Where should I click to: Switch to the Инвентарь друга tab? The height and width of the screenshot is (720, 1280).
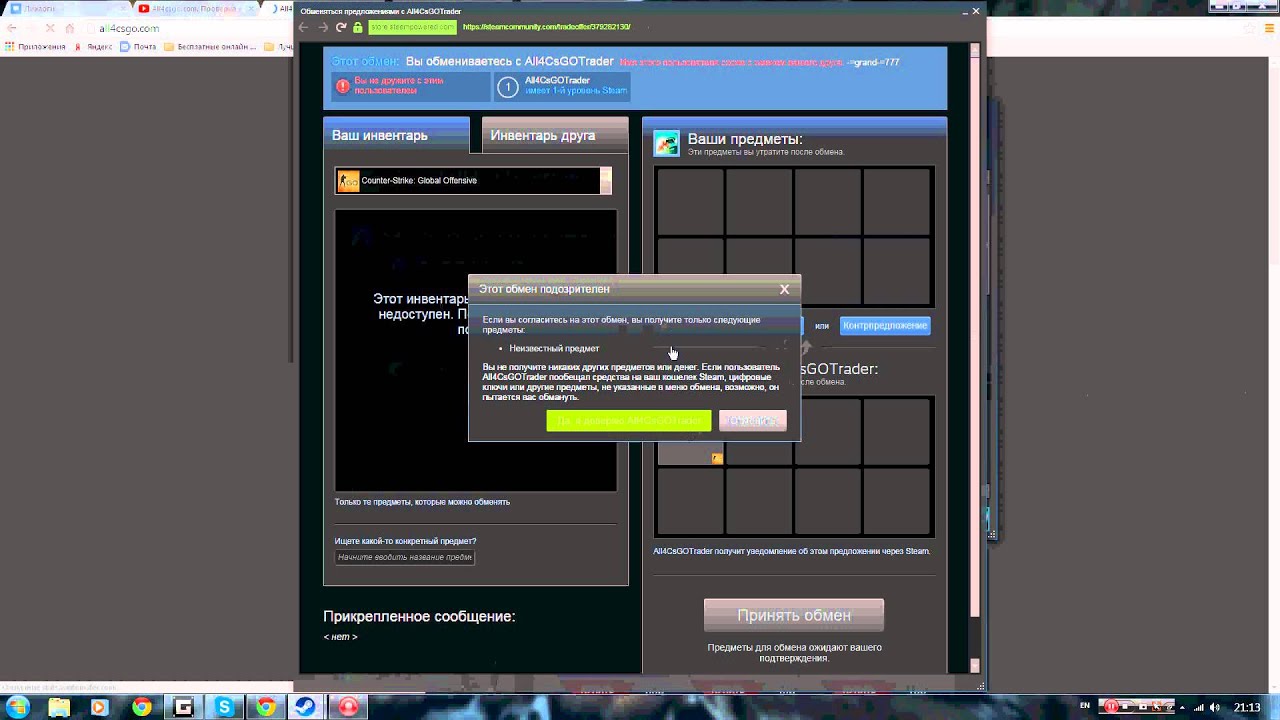pyautogui.click(x=555, y=135)
